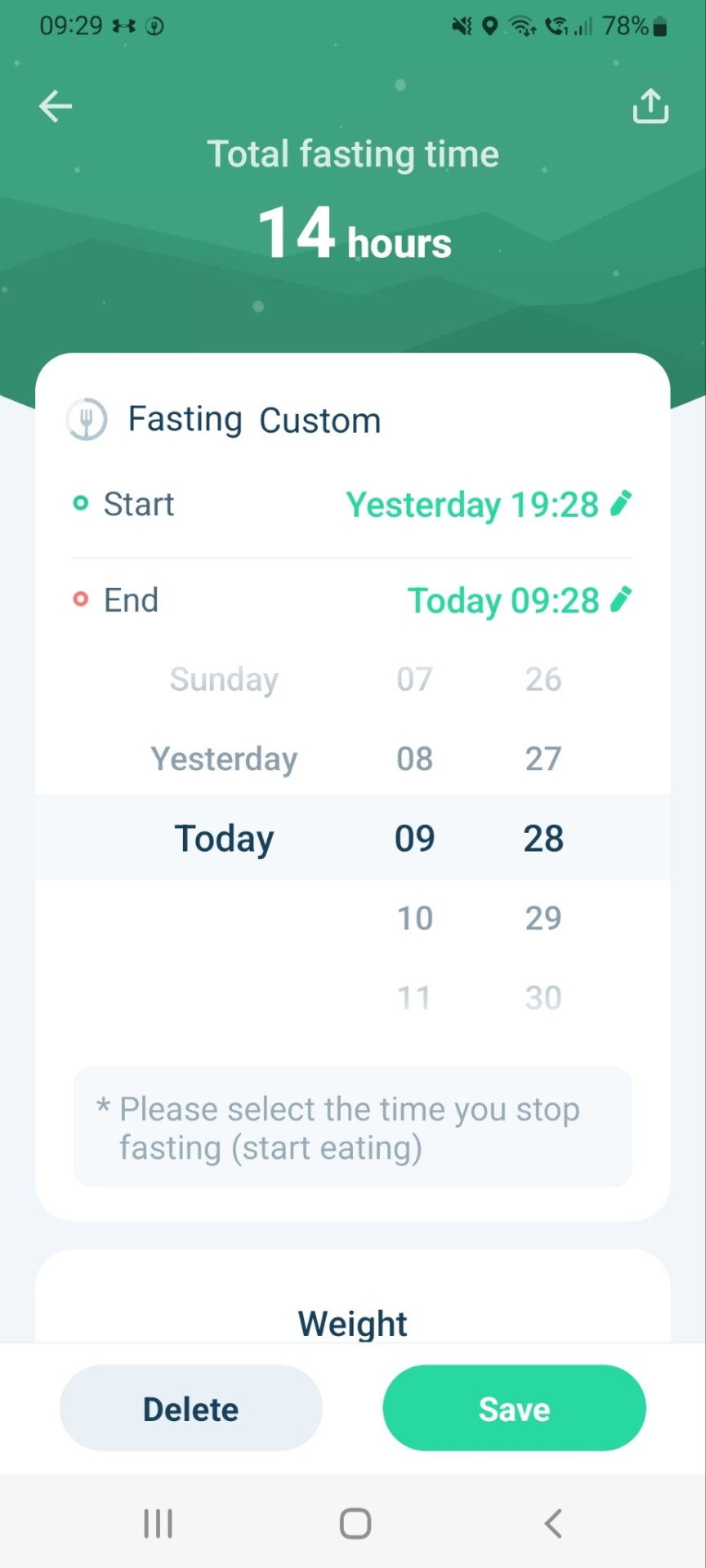This screenshot has height=1568, width=706.
Task: Choose hour 08 in picker
Action: [x=414, y=759]
